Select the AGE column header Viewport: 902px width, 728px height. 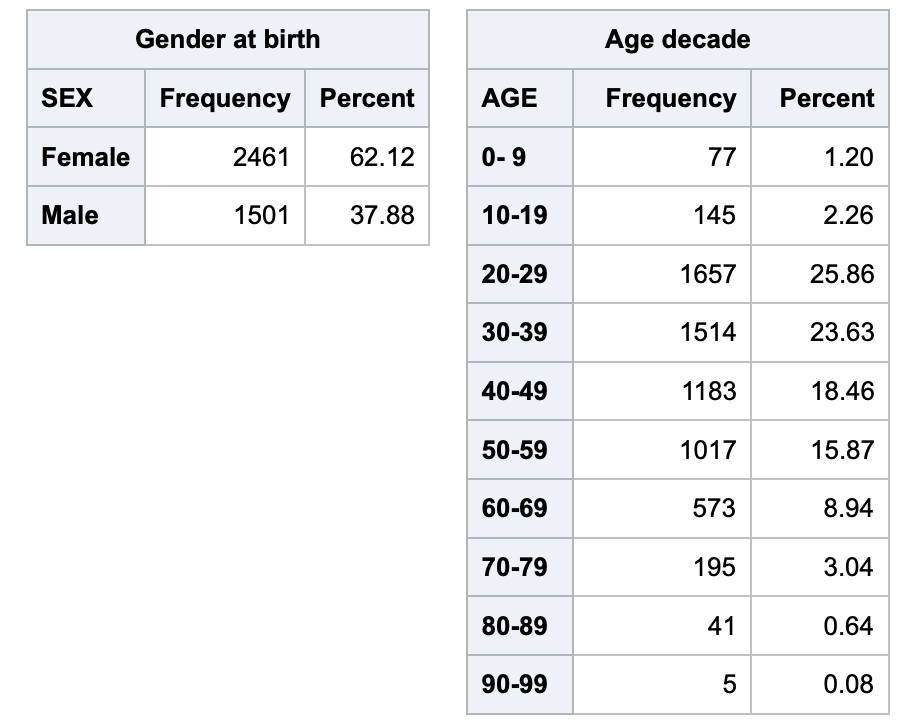click(x=509, y=98)
